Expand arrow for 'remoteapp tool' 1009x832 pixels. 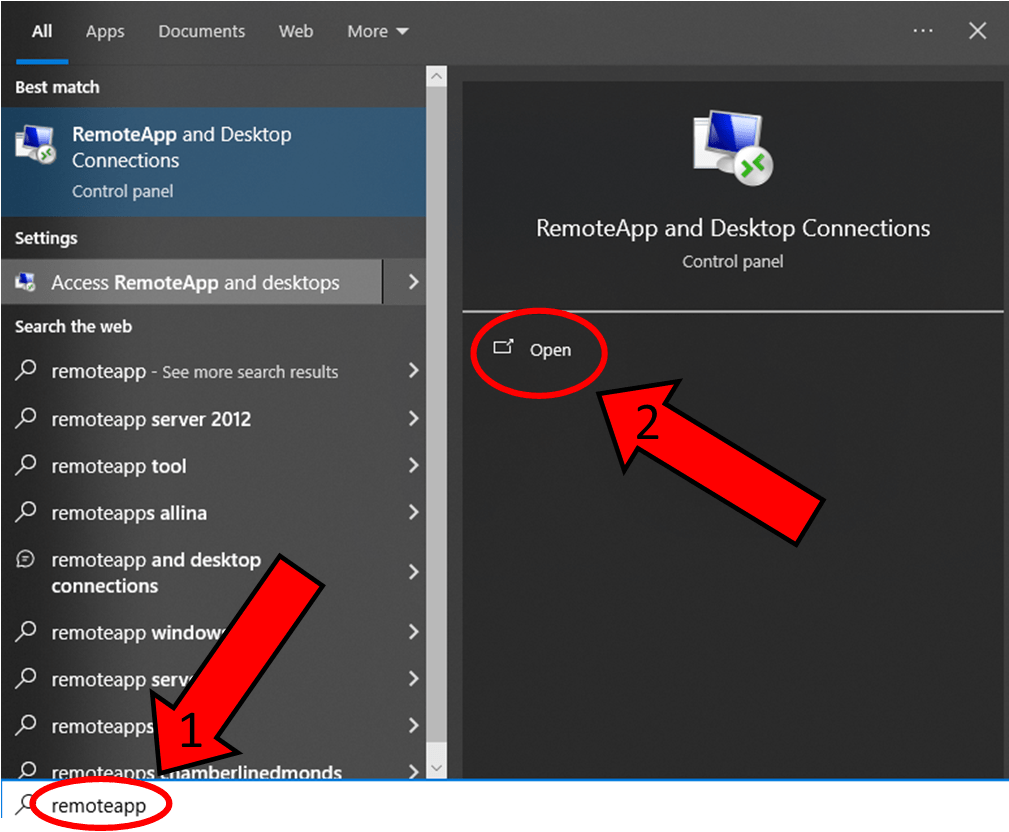(x=413, y=465)
